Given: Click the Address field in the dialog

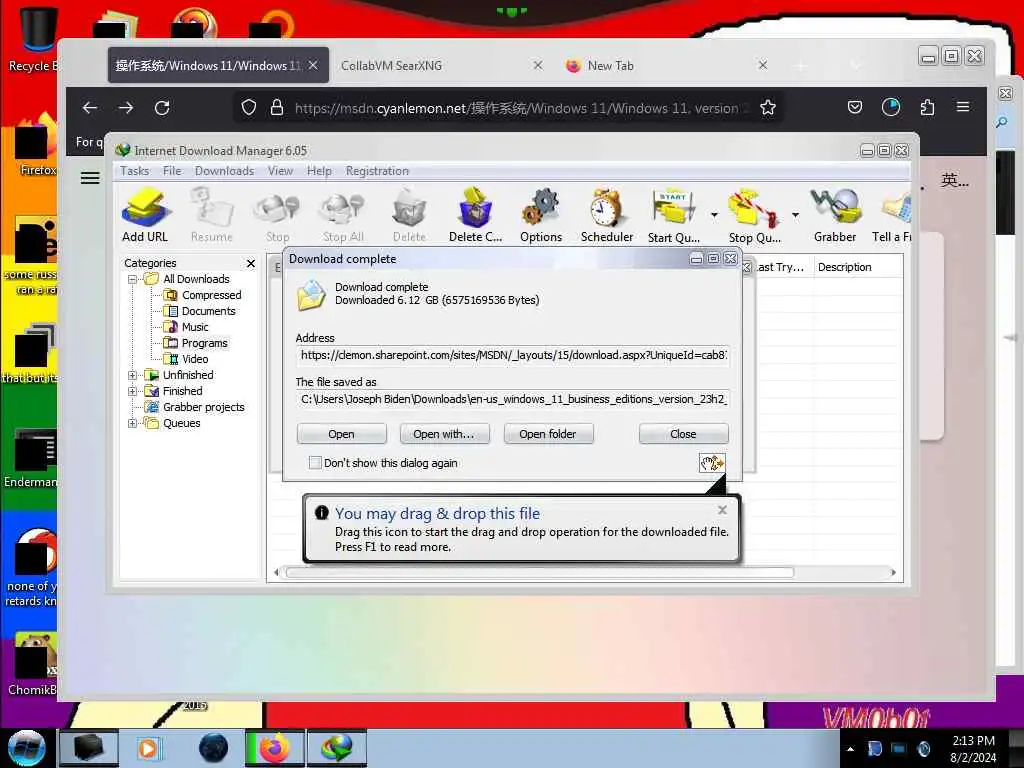Looking at the screenshot, I should click(x=513, y=355).
